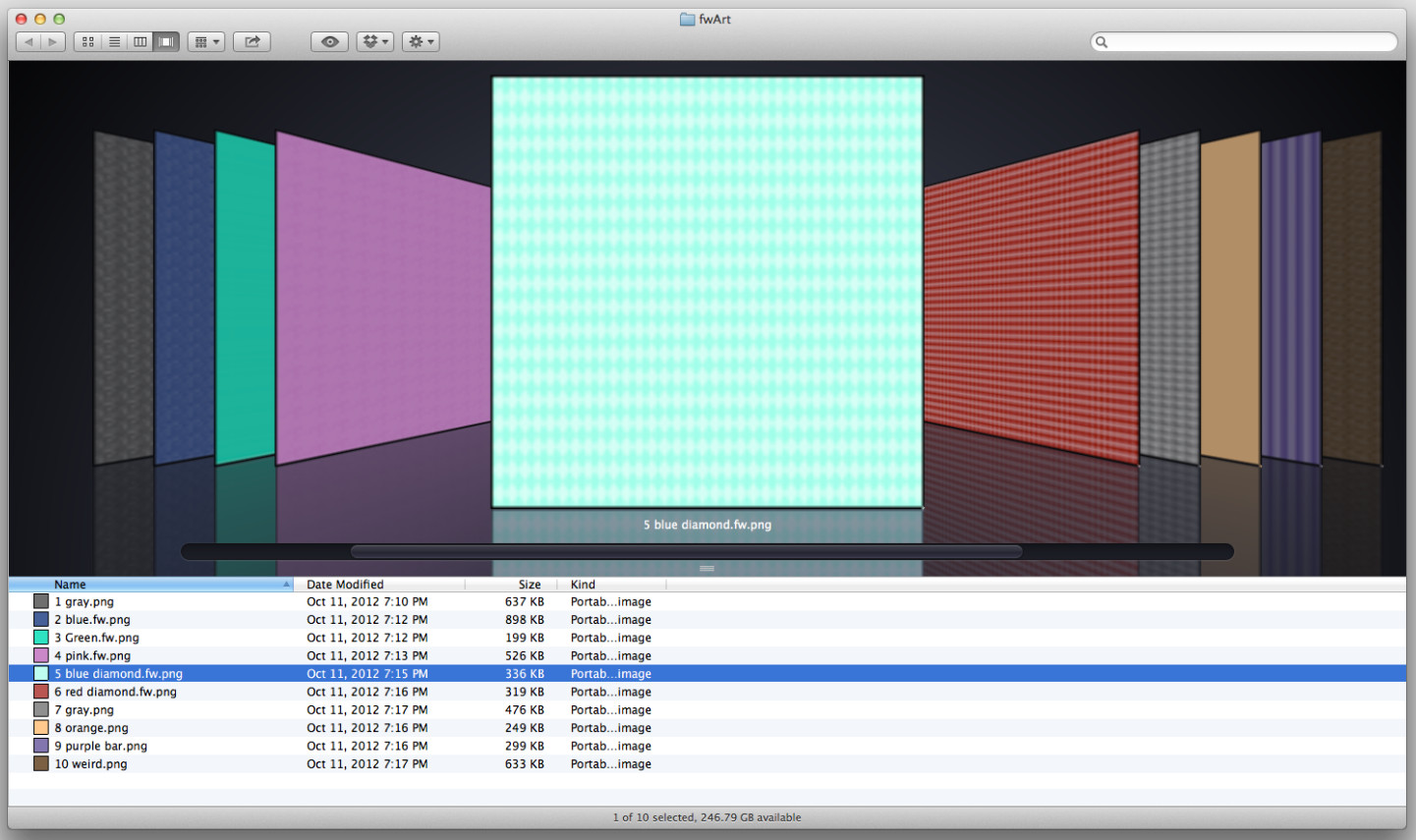Click the status bar selection and space text

point(708,817)
